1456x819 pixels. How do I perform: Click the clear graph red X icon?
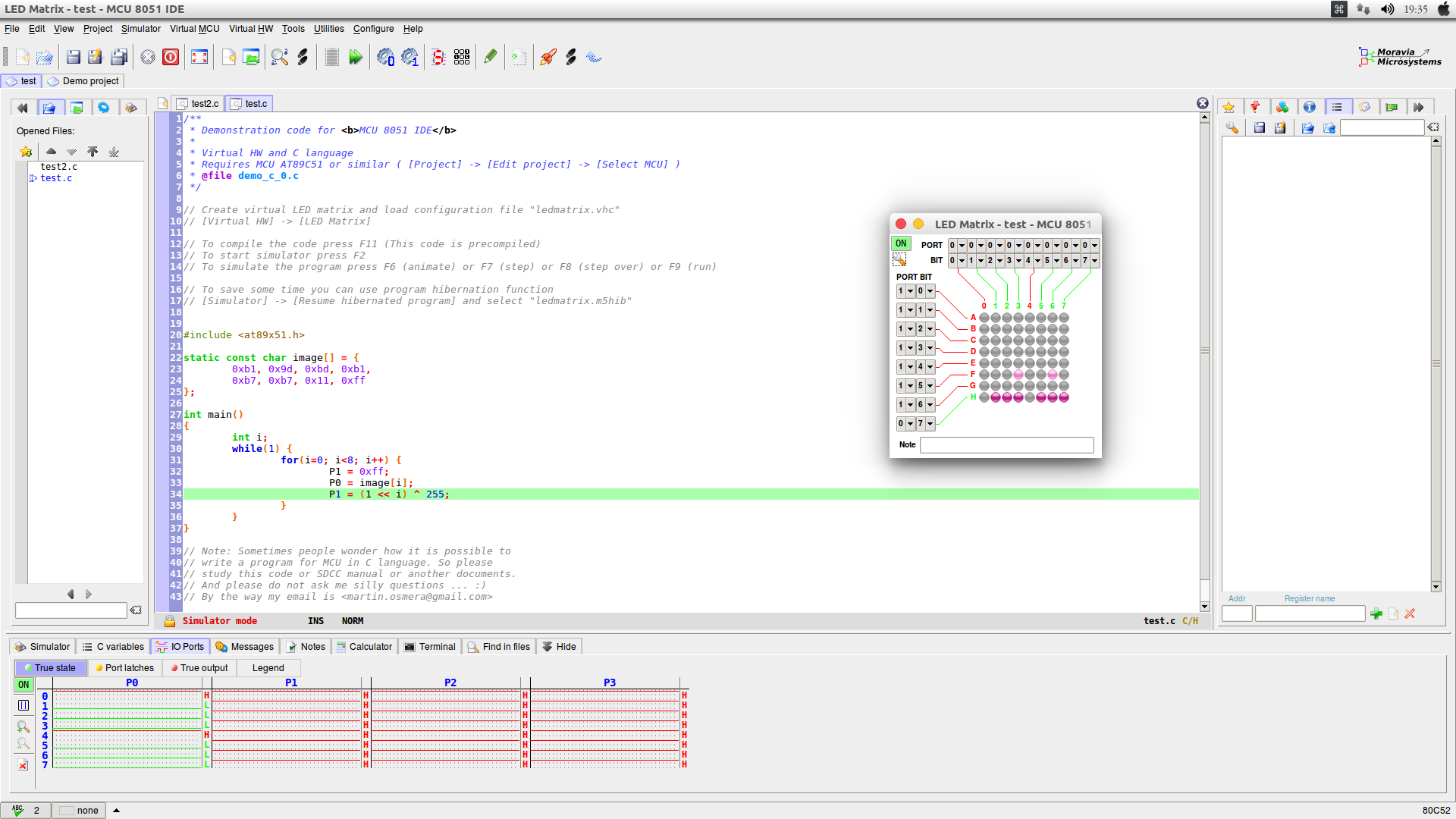pos(24,765)
